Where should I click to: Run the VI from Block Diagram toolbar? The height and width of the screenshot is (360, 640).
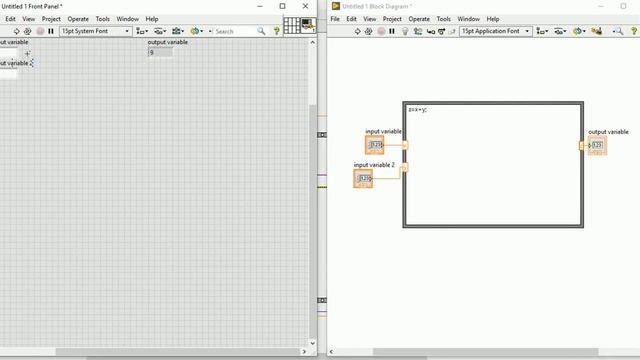pyautogui.click(x=357, y=31)
